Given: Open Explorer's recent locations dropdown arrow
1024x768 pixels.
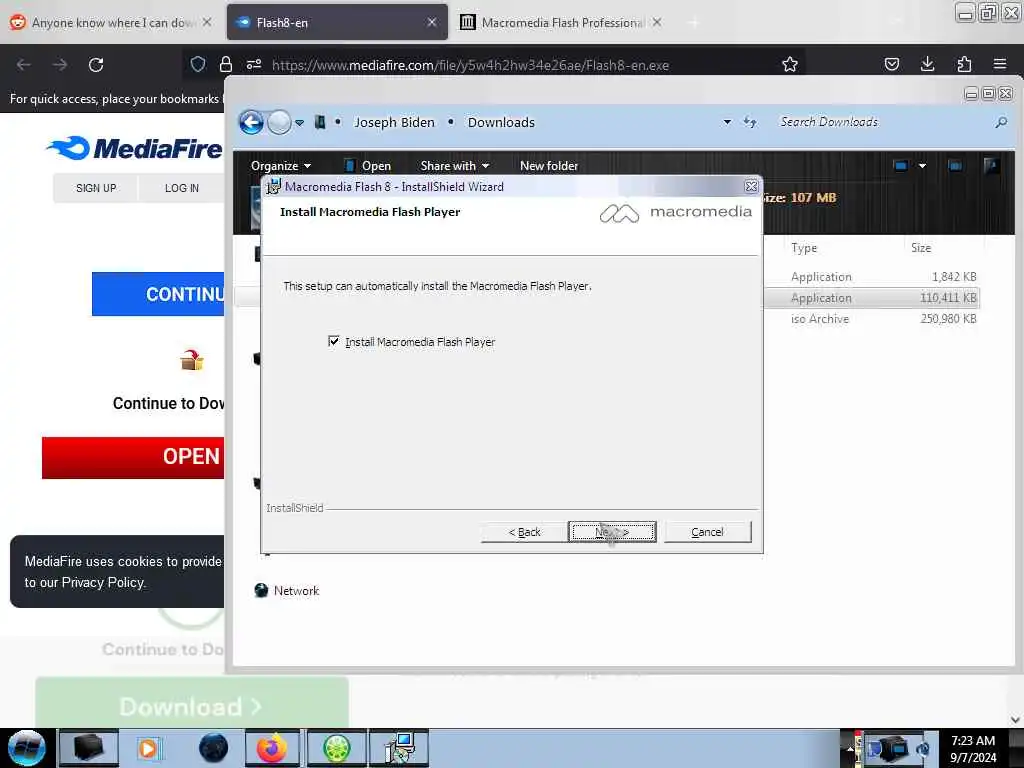Looking at the screenshot, I should pyautogui.click(x=299, y=123).
